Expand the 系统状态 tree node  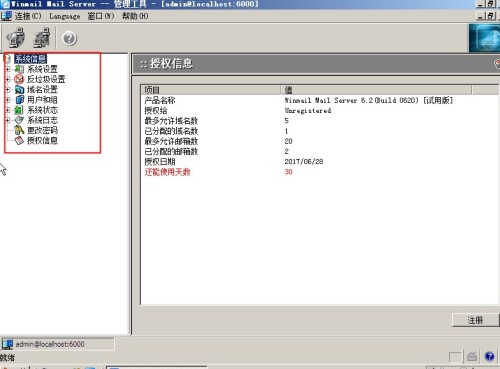click(8, 110)
